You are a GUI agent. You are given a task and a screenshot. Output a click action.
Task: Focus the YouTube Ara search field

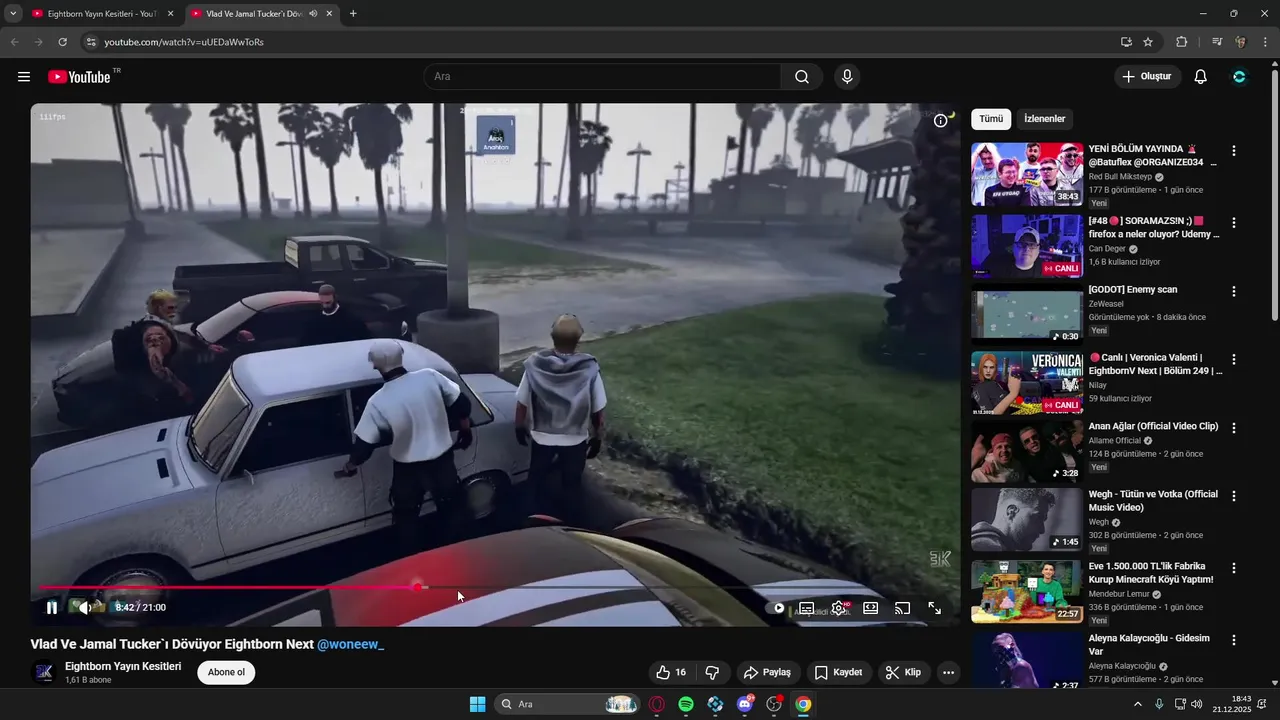pyautogui.click(x=602, y=77)
